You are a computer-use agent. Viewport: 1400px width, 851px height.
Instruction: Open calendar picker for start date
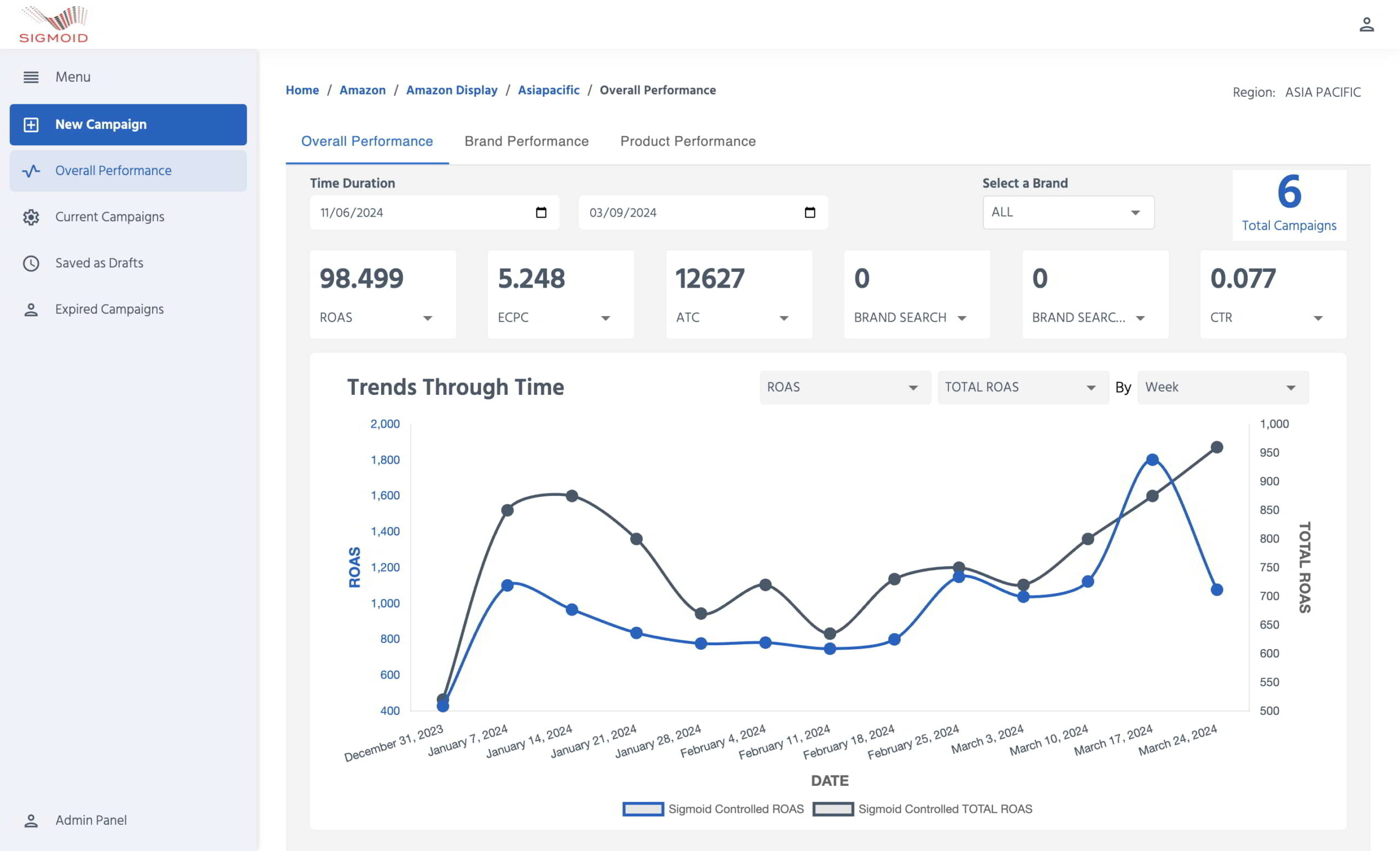point(540,212)
